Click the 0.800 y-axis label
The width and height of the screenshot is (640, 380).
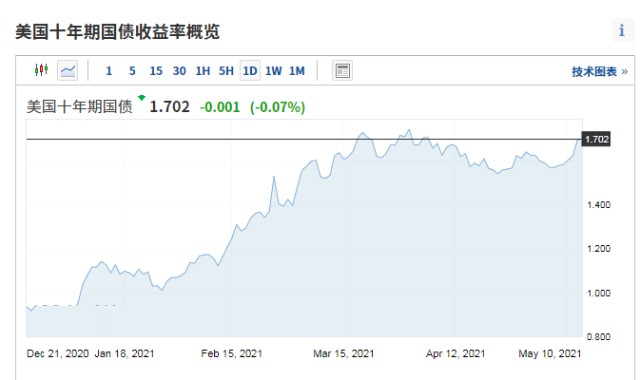[x=599, y=337]
